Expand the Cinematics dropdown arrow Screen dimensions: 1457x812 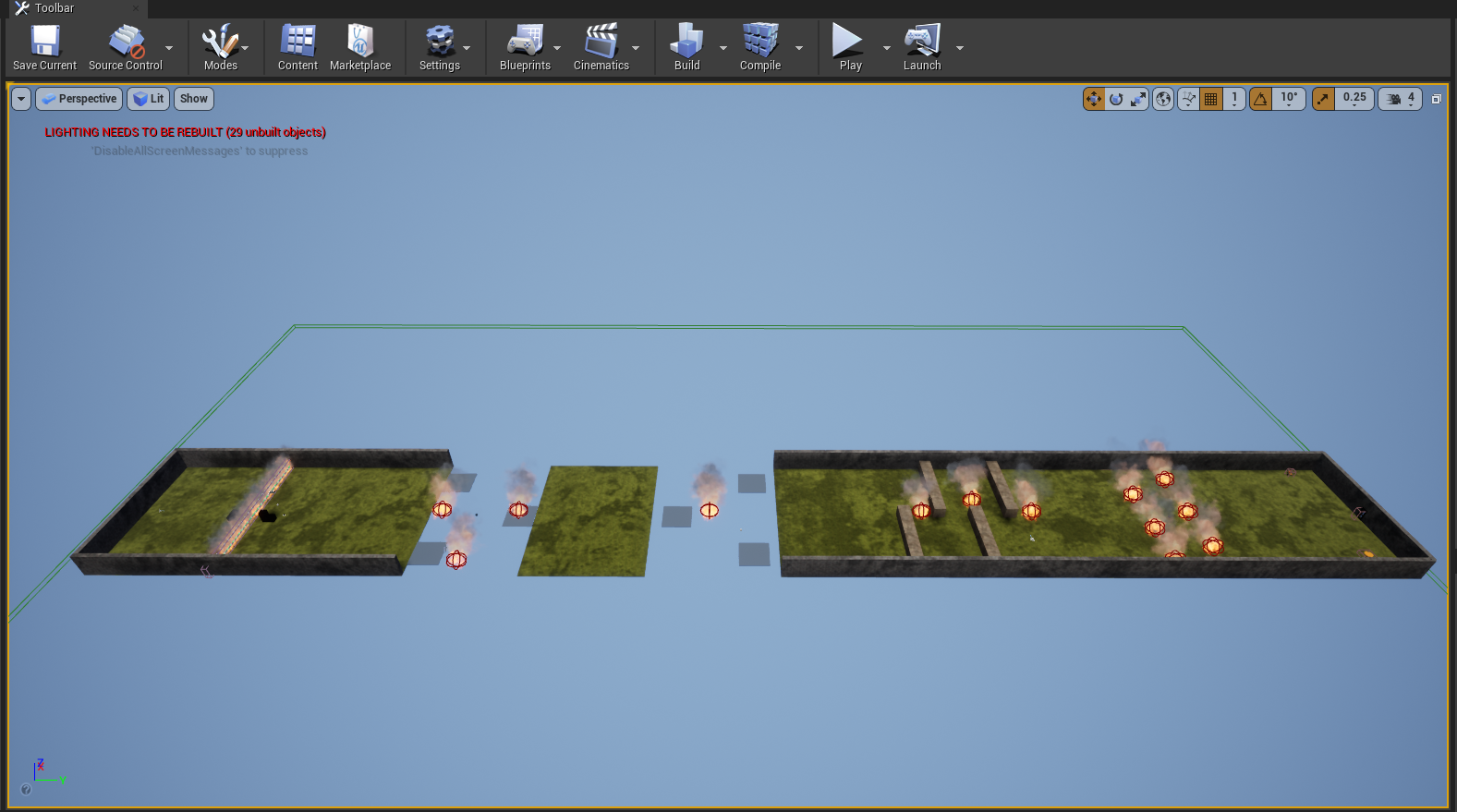tap(636, 48)
